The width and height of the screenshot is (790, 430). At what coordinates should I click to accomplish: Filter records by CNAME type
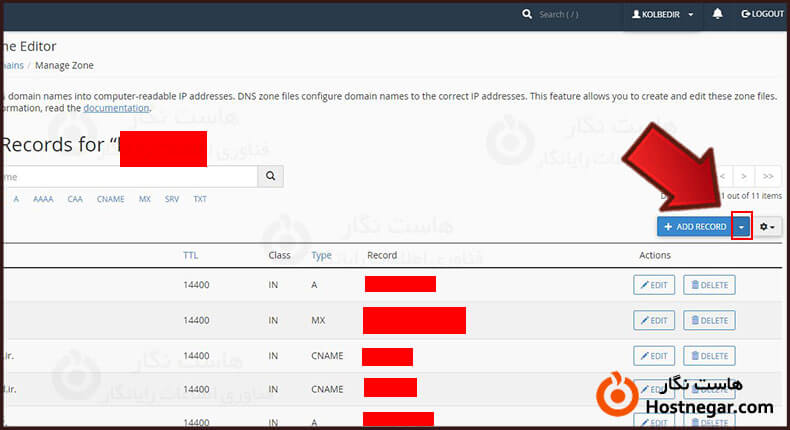tap(110, 199)
